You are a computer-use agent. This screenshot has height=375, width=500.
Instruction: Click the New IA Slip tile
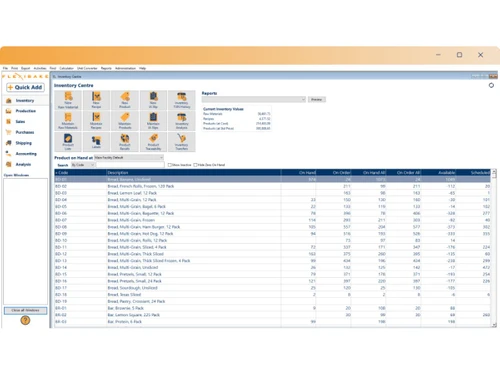pos(153,100)
